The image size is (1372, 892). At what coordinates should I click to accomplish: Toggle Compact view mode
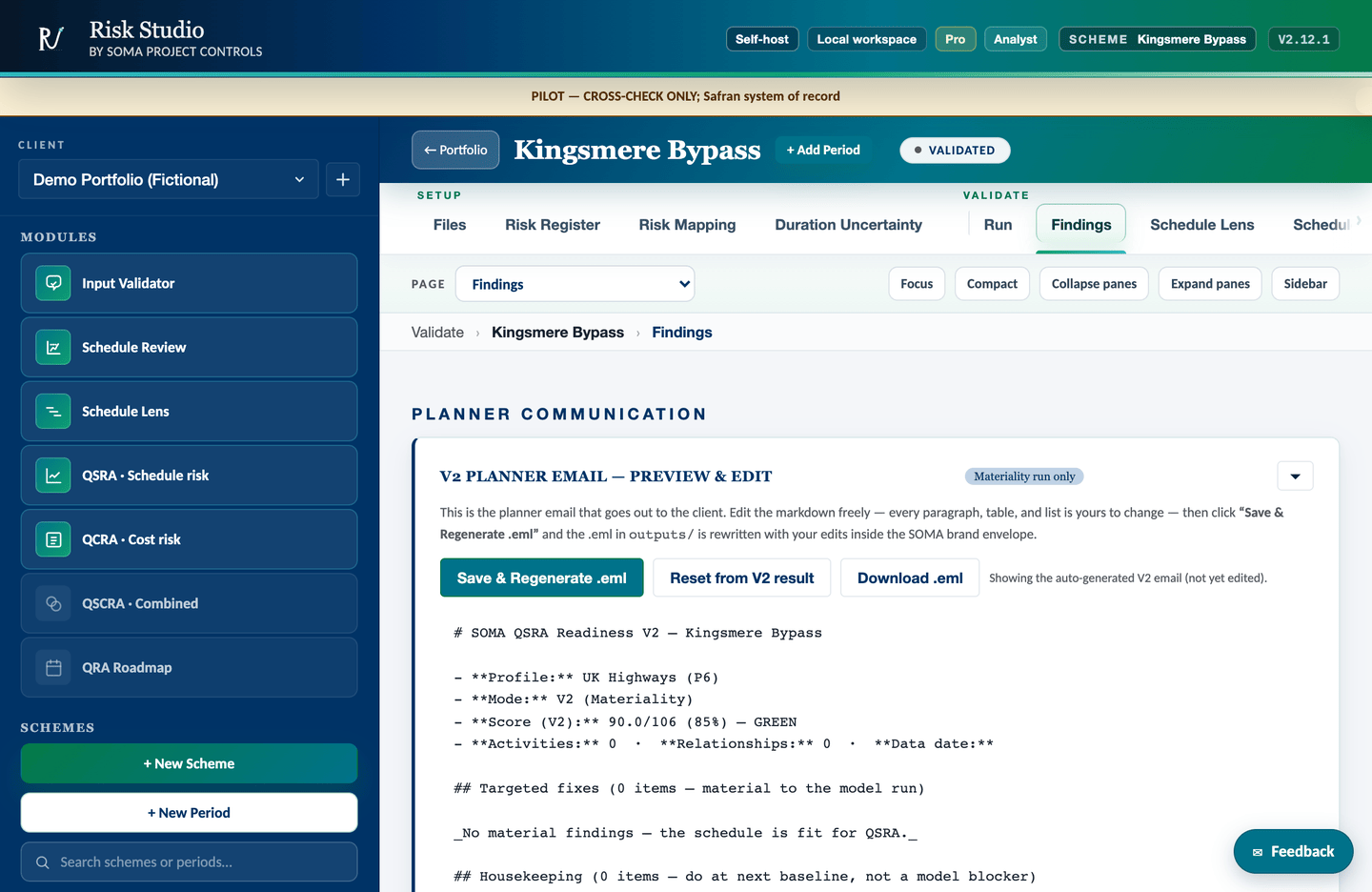992,284
